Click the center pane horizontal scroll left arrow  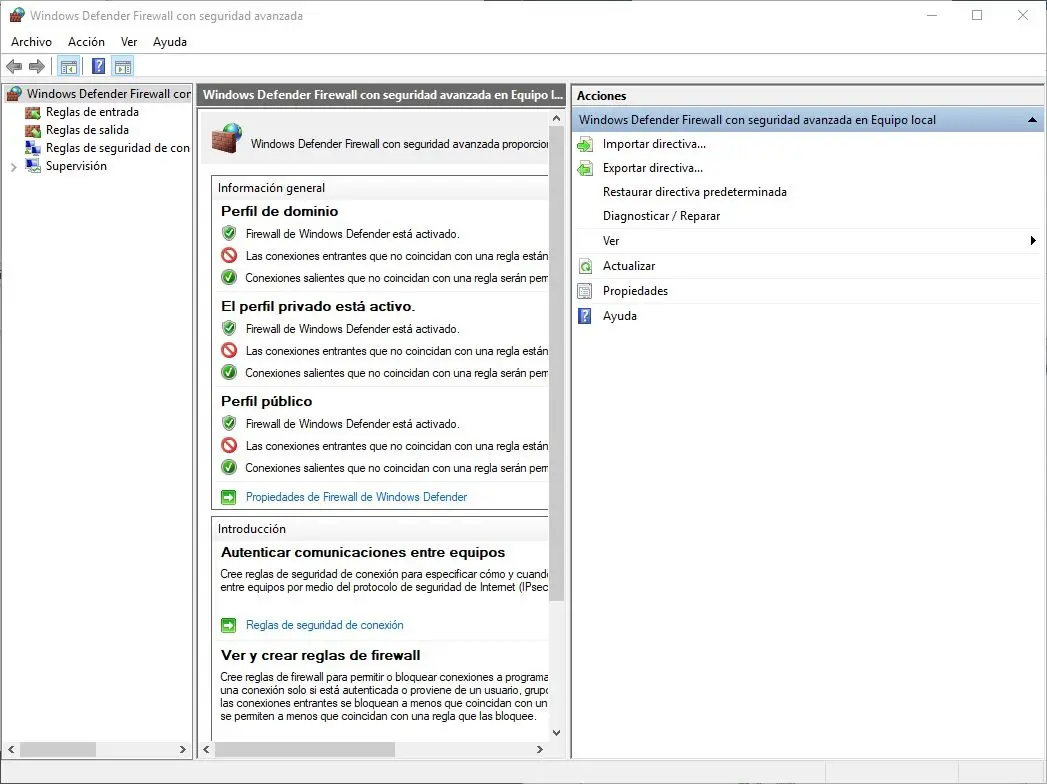click(206, 750)
